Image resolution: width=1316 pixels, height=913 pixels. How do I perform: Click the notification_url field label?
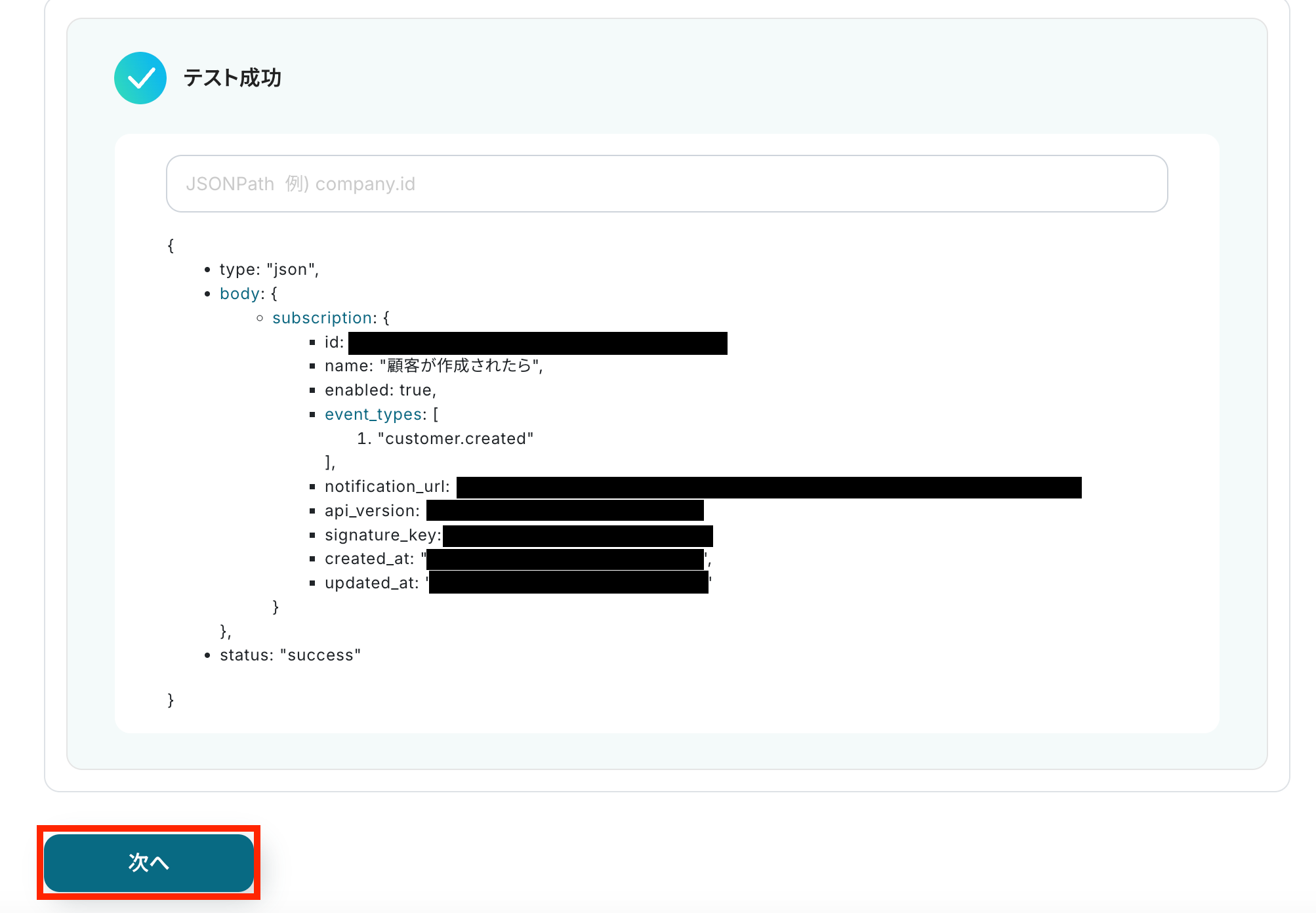pyautogui.click(x=387, y=487)
